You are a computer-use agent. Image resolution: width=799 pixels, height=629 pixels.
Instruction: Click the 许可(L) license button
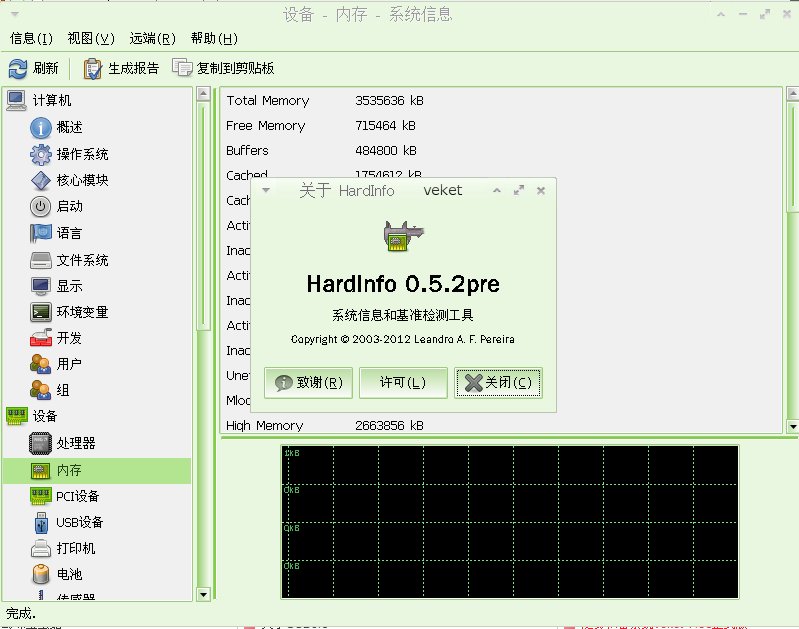point(403,383)
